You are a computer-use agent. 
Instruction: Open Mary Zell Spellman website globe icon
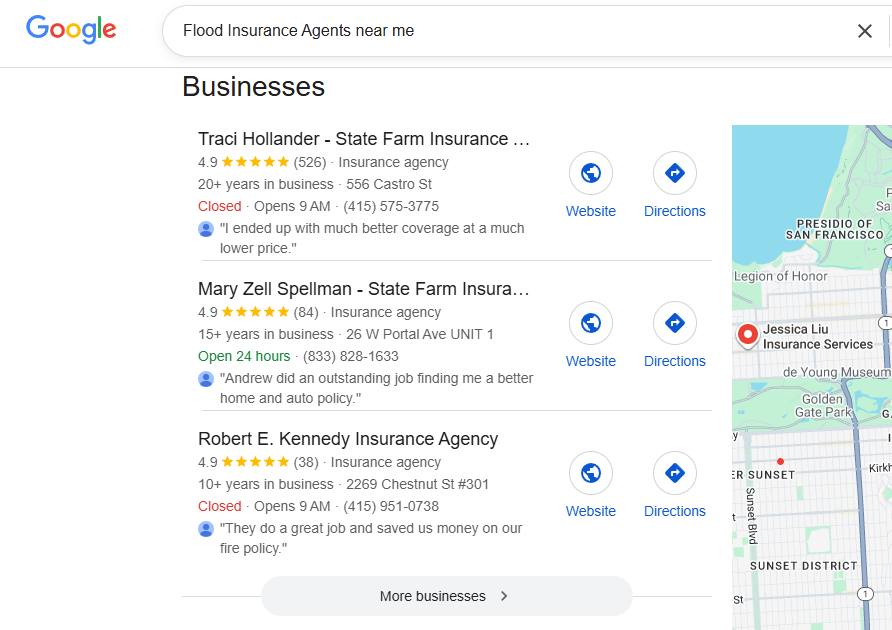point(591,323)
